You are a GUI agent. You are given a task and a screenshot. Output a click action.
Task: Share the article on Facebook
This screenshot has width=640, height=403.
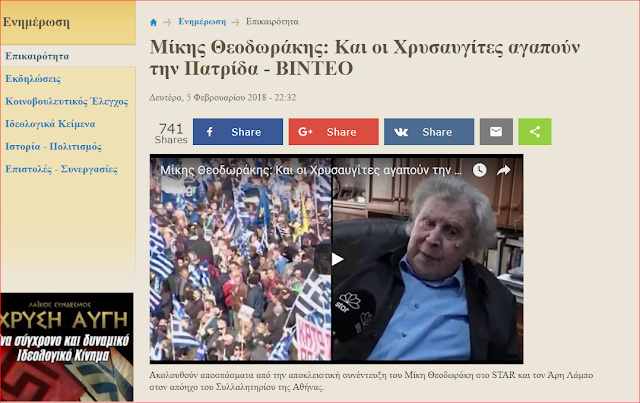238,131
